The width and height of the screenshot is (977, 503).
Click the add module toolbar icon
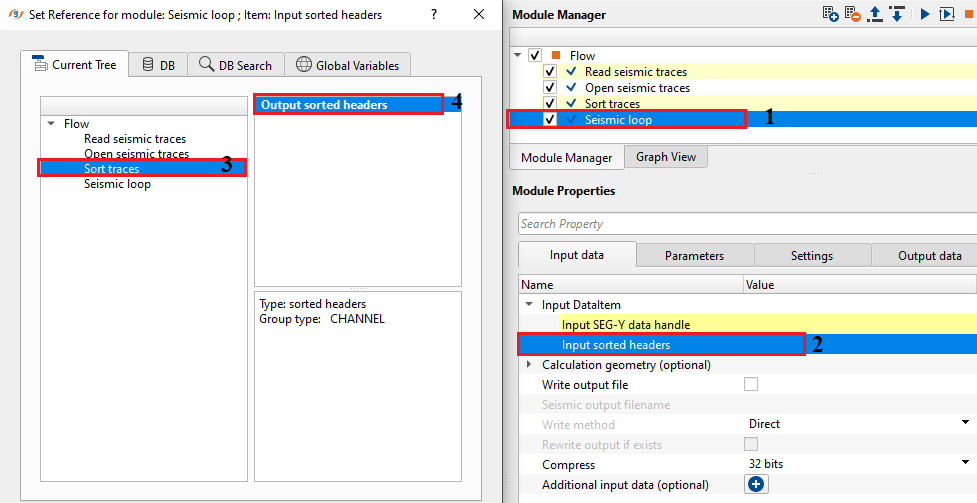(x=830, y=14)
